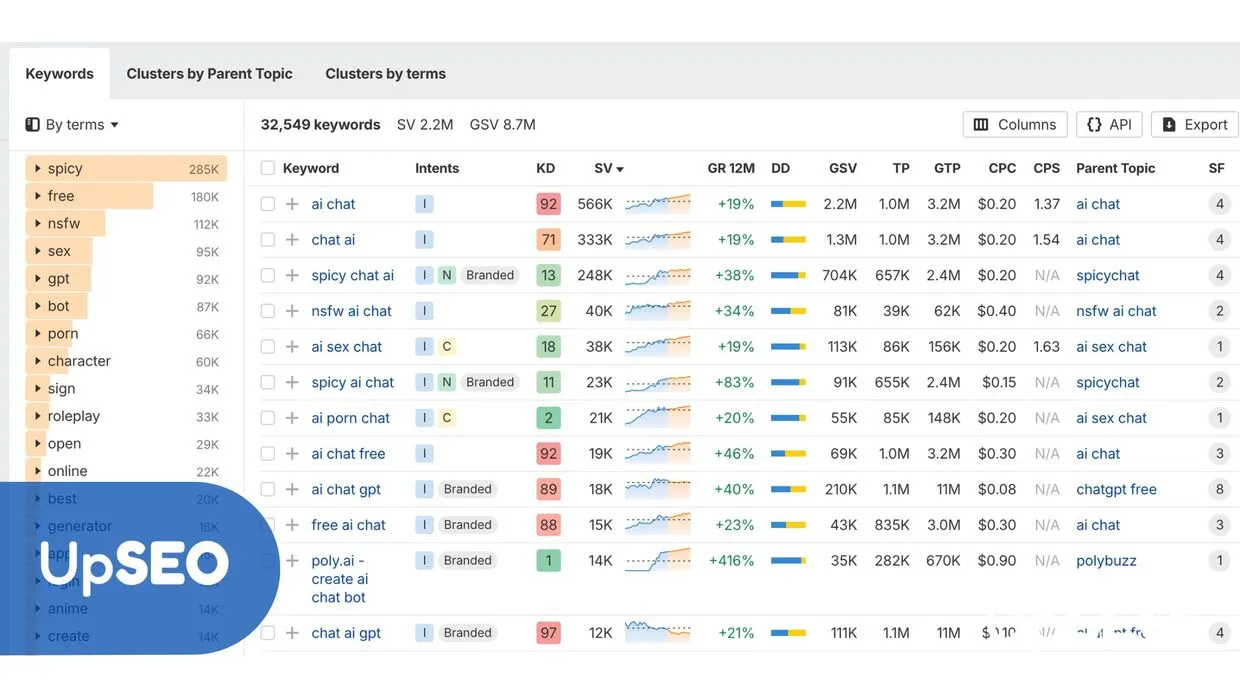Viewport: 1240px width, 698px height.
Task: Open the spicychat parent topic link
Action: click(x=1107, y=275)
